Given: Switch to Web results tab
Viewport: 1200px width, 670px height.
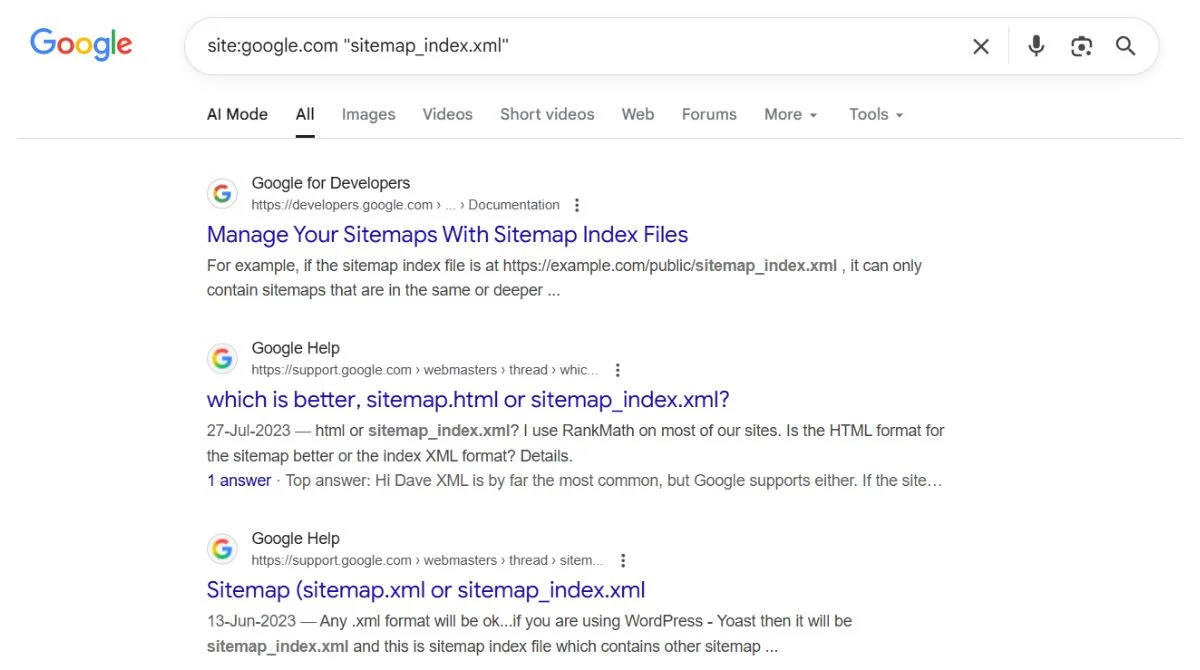Looking at the screenshot, I should 638,114.
